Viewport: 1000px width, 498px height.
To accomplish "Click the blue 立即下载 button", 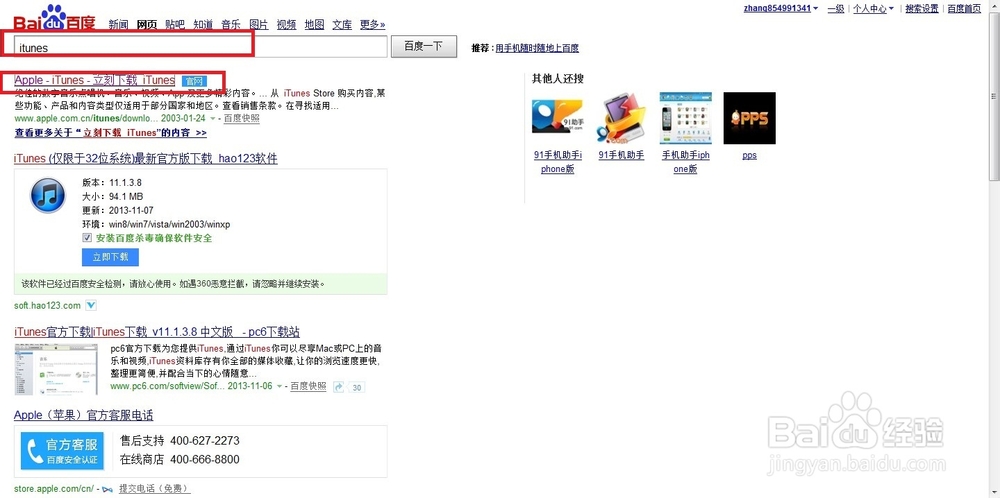I will 110,257.
